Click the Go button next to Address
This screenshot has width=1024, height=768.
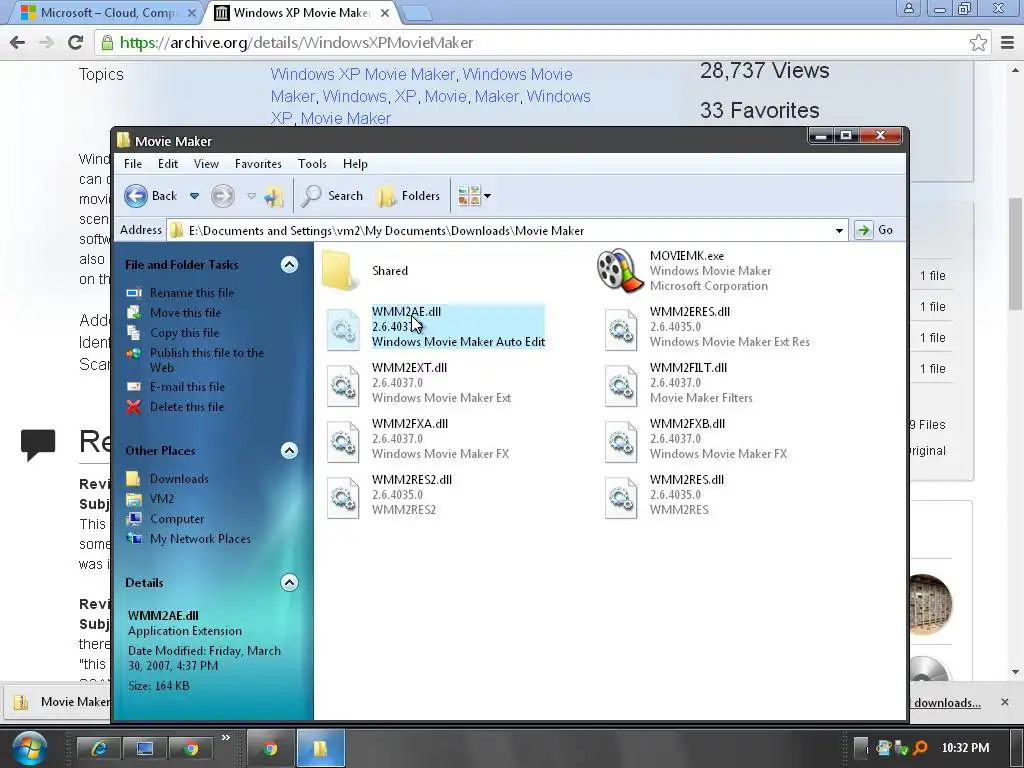coord(874,230)
